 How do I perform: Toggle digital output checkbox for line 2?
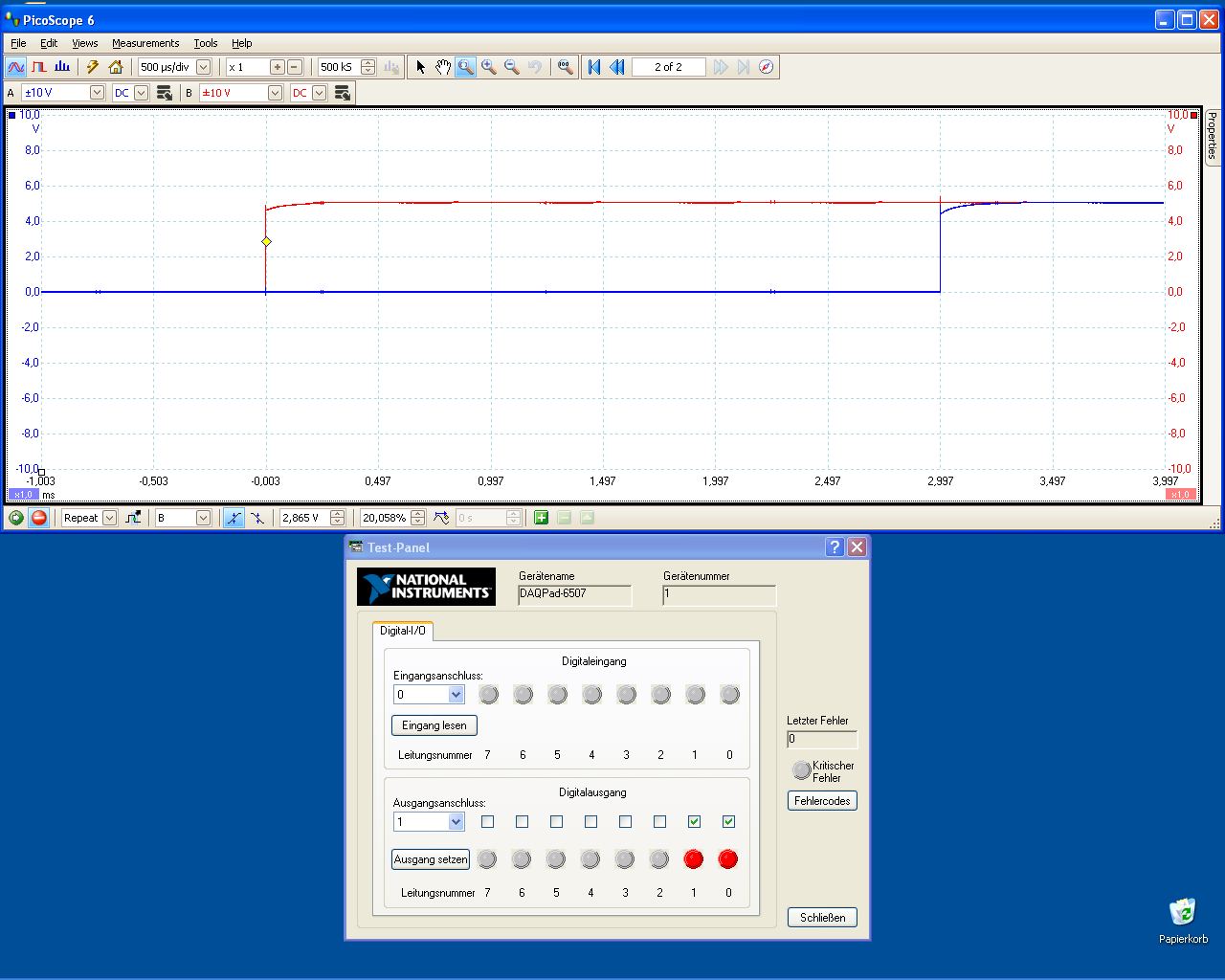coord(660,821)
